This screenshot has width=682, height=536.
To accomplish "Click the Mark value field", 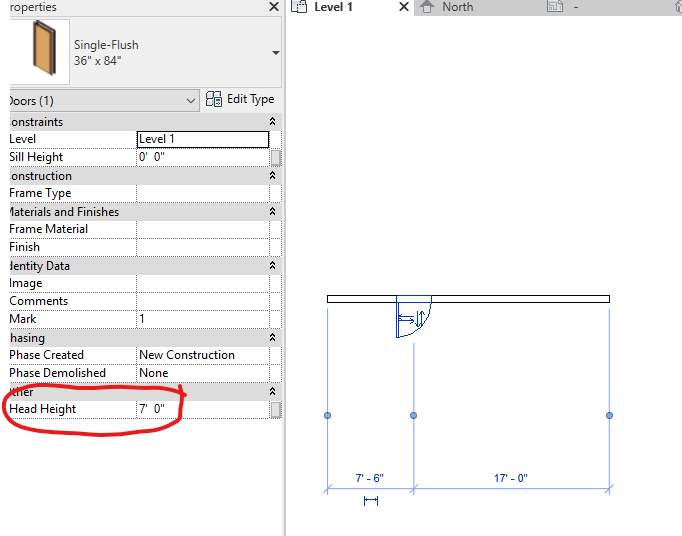I will point(203,319).
